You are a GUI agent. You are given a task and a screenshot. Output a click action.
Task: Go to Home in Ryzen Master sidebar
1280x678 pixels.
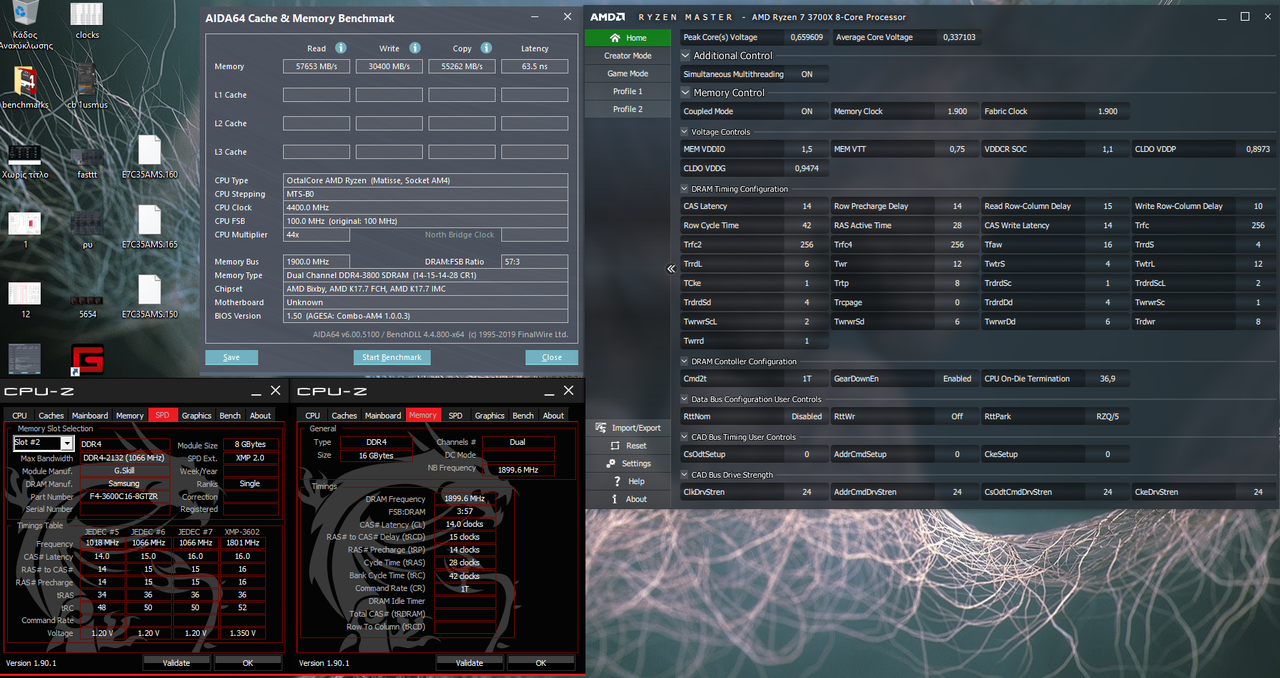coord(627,38)
